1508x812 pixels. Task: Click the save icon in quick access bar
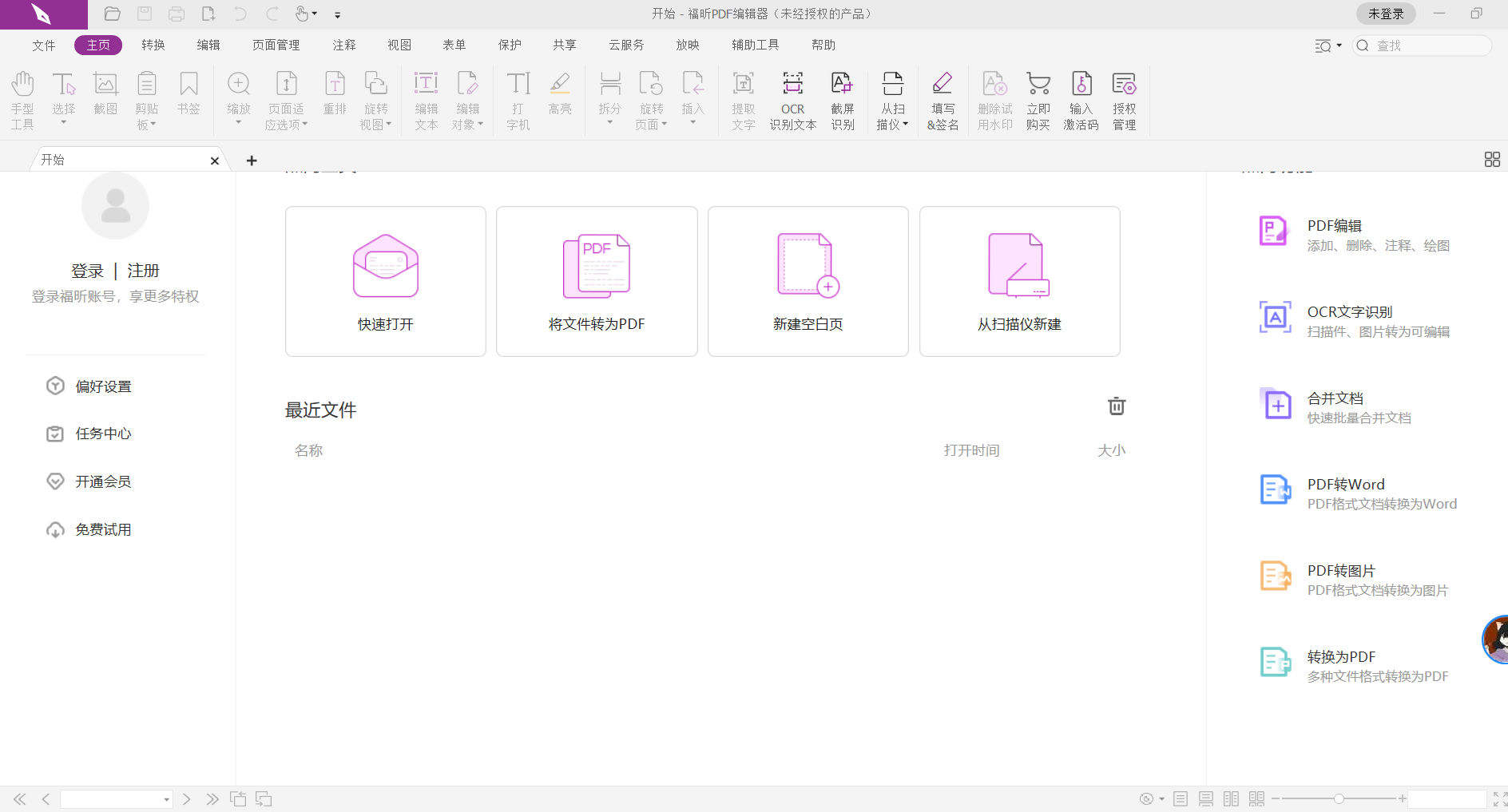point(145,14)
